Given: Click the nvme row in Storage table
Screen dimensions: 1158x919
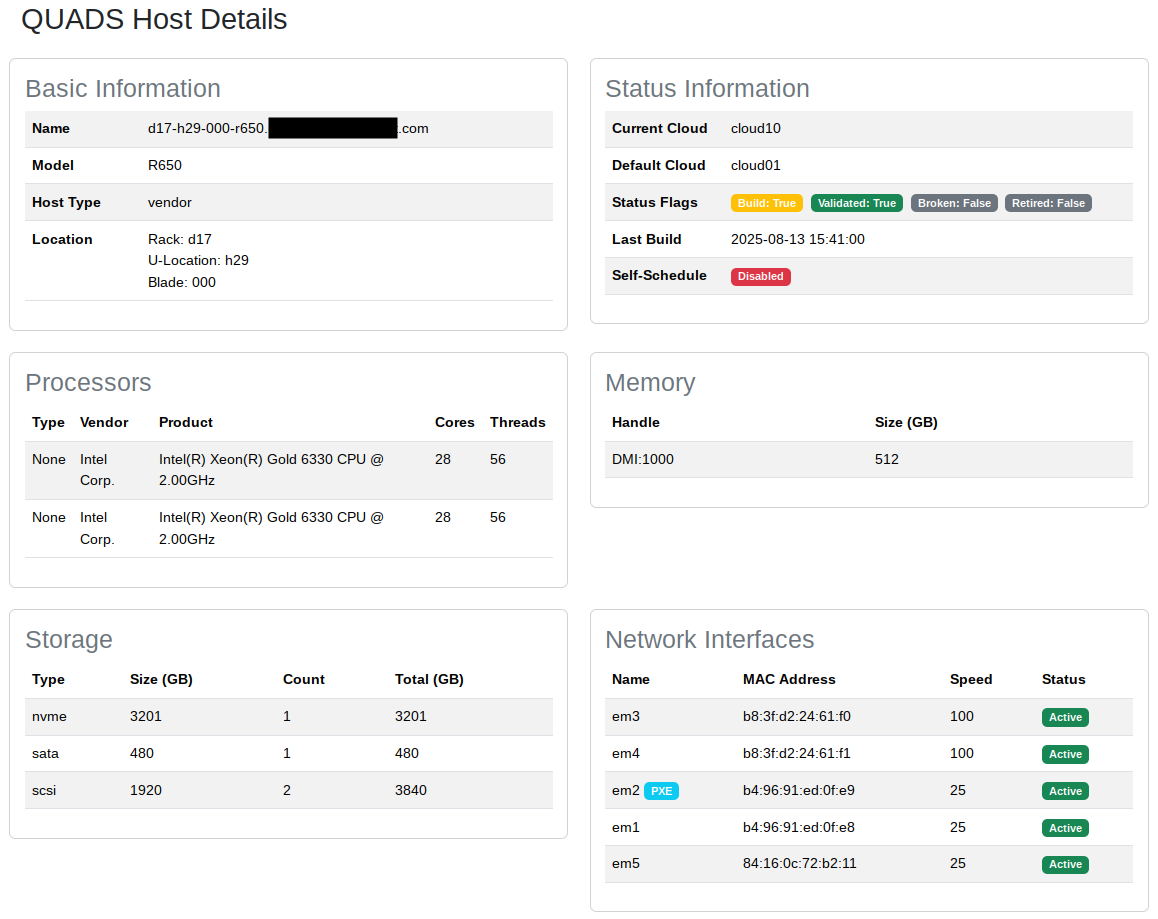Looking at the screenshot, I should tap(49, 717).
